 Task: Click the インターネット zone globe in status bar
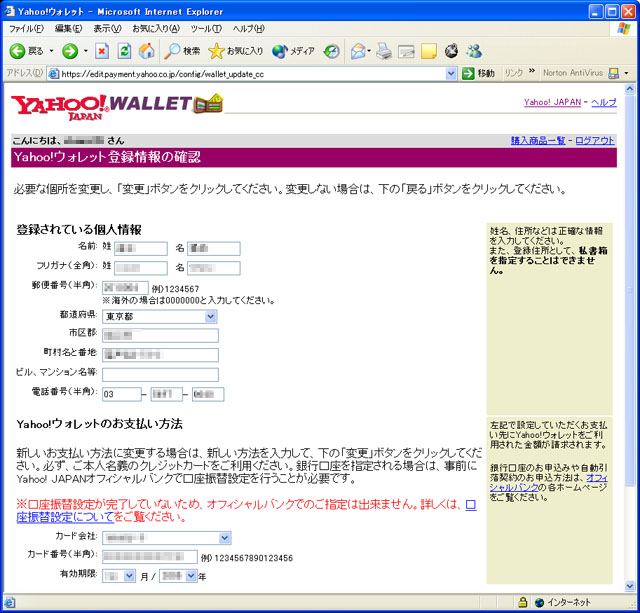click(540, 602)
